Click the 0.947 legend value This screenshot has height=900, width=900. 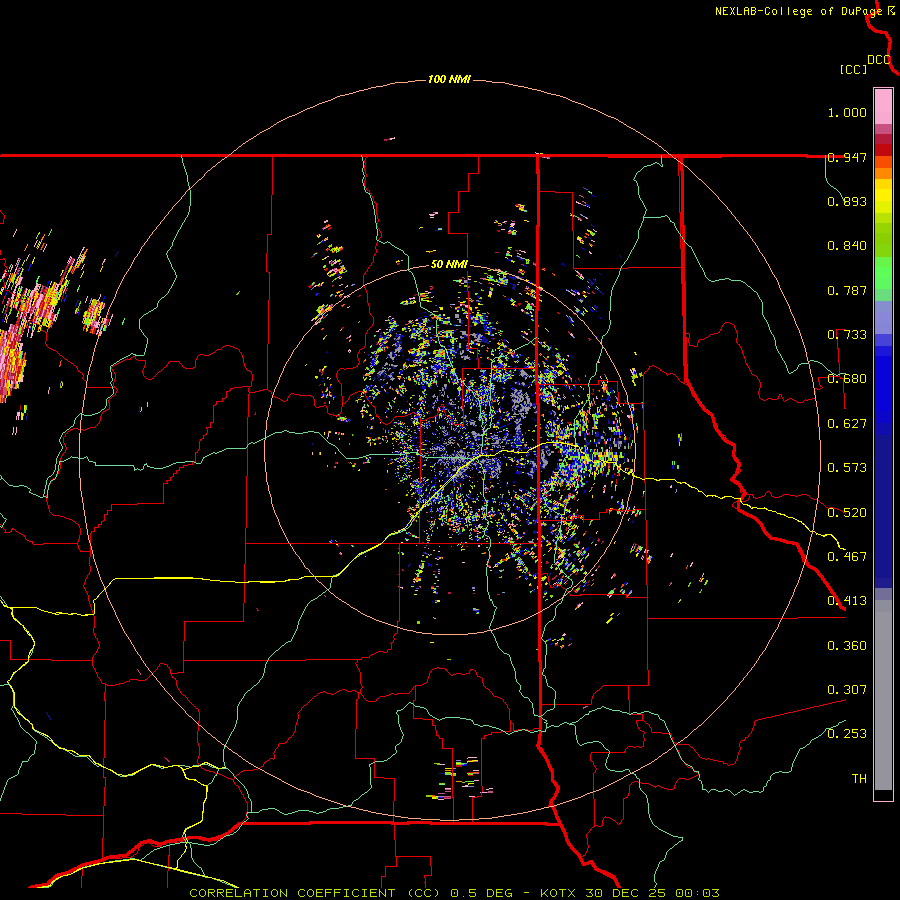click(847, 157)
